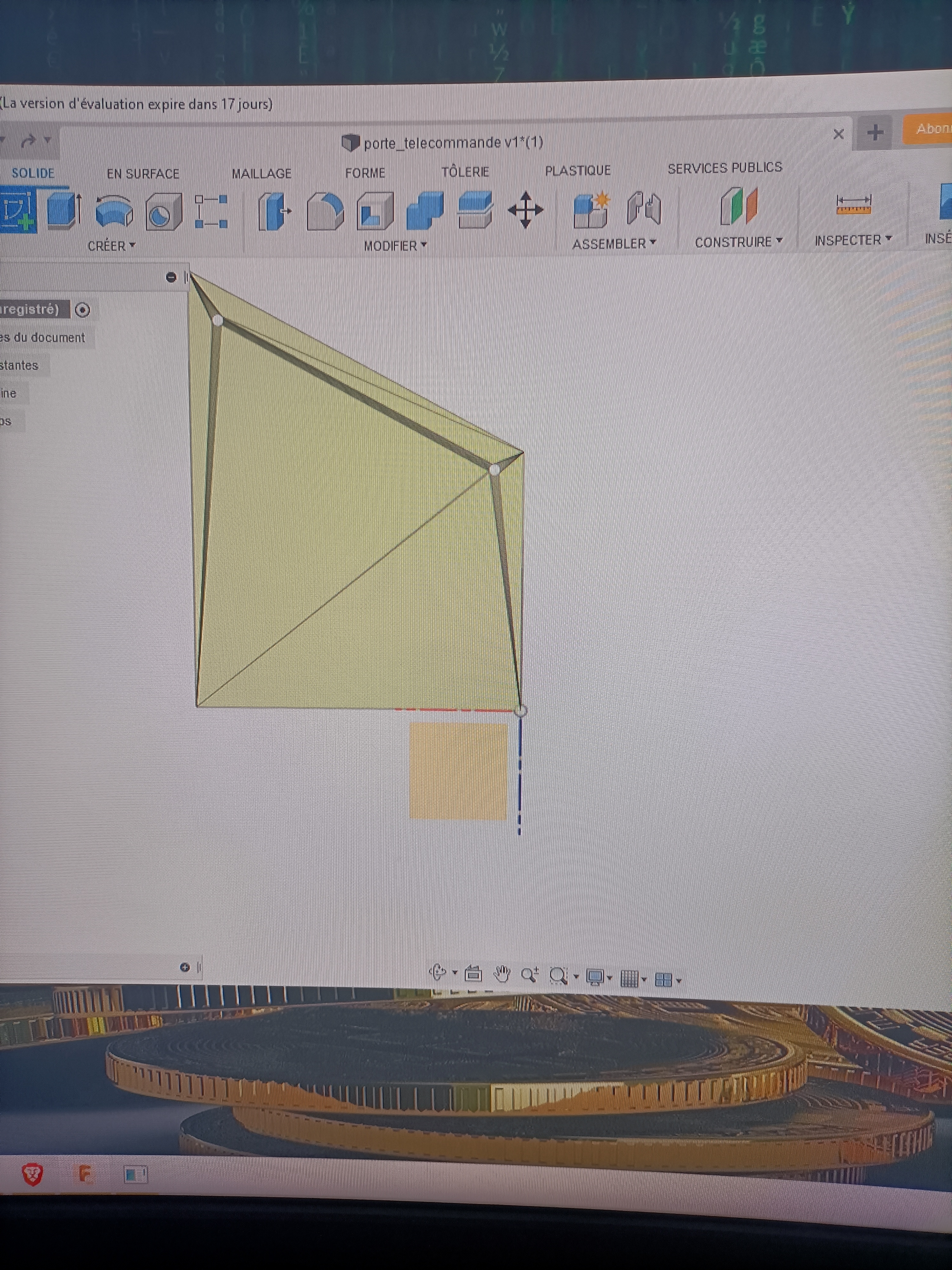The height and width of the screenshot is (1270, 952).
Task: Switch to the MAILLAGE tab
Action: point(262,173)
